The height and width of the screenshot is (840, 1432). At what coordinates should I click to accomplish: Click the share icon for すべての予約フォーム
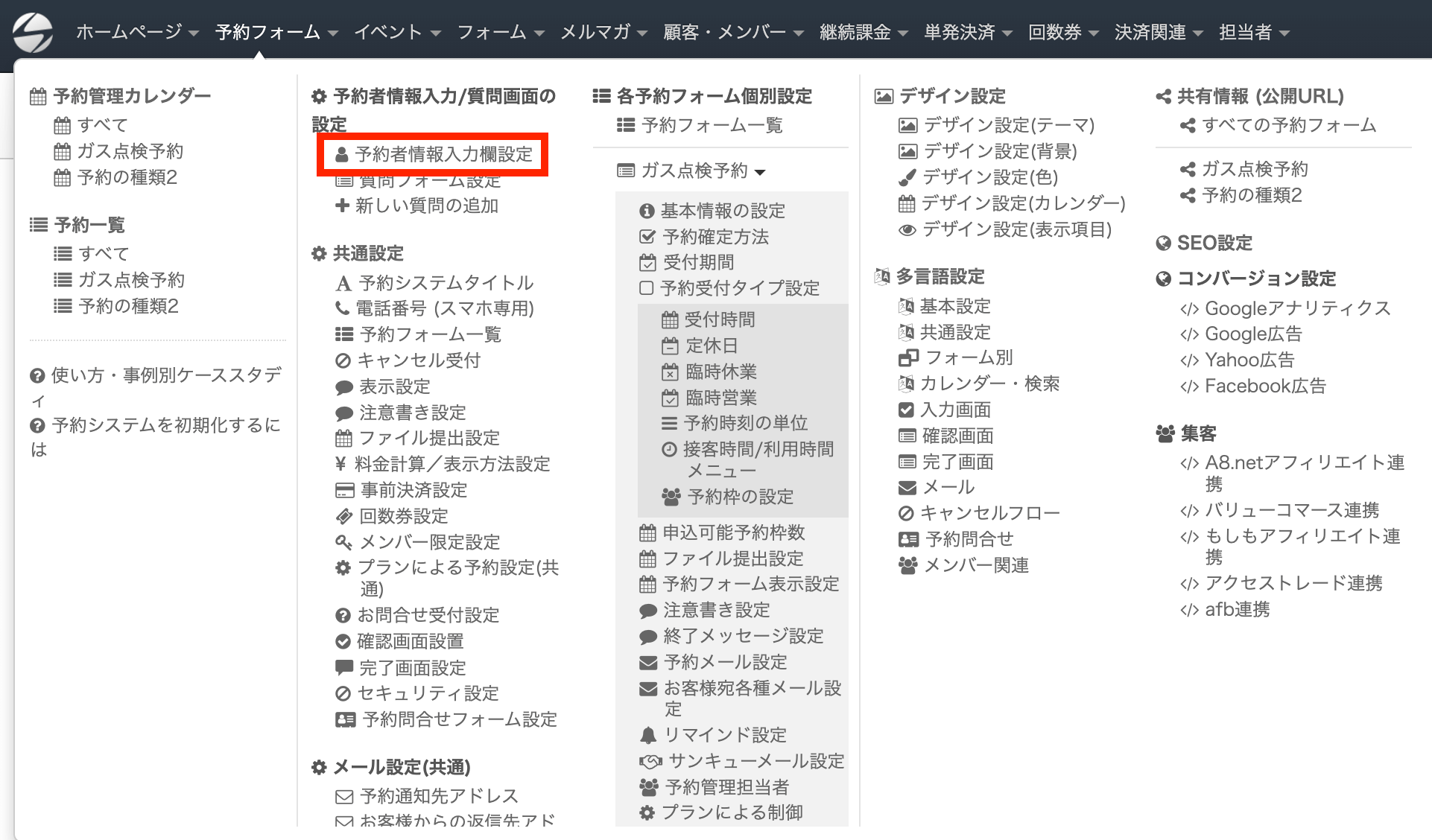click(1188, 125)
